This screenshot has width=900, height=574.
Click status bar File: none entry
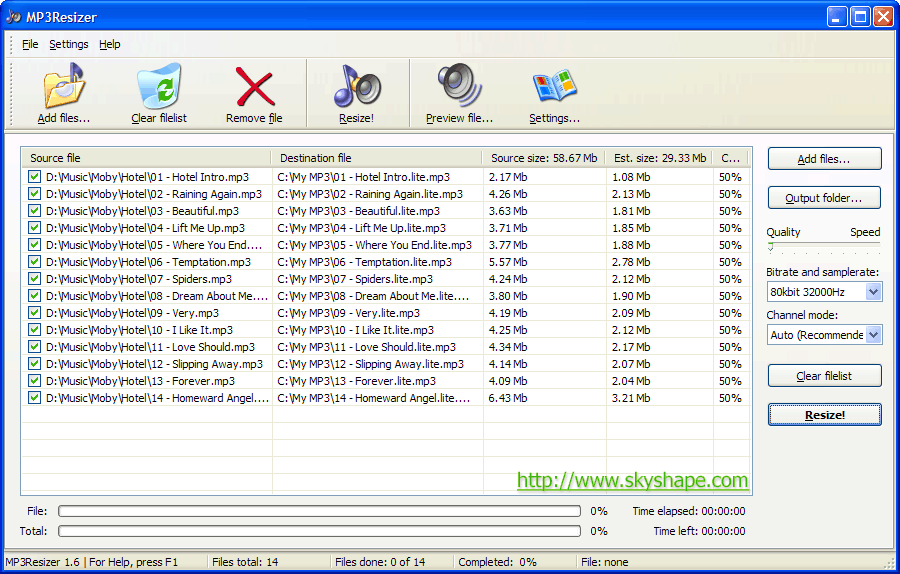pyautogui.click(x=604, y=562)
